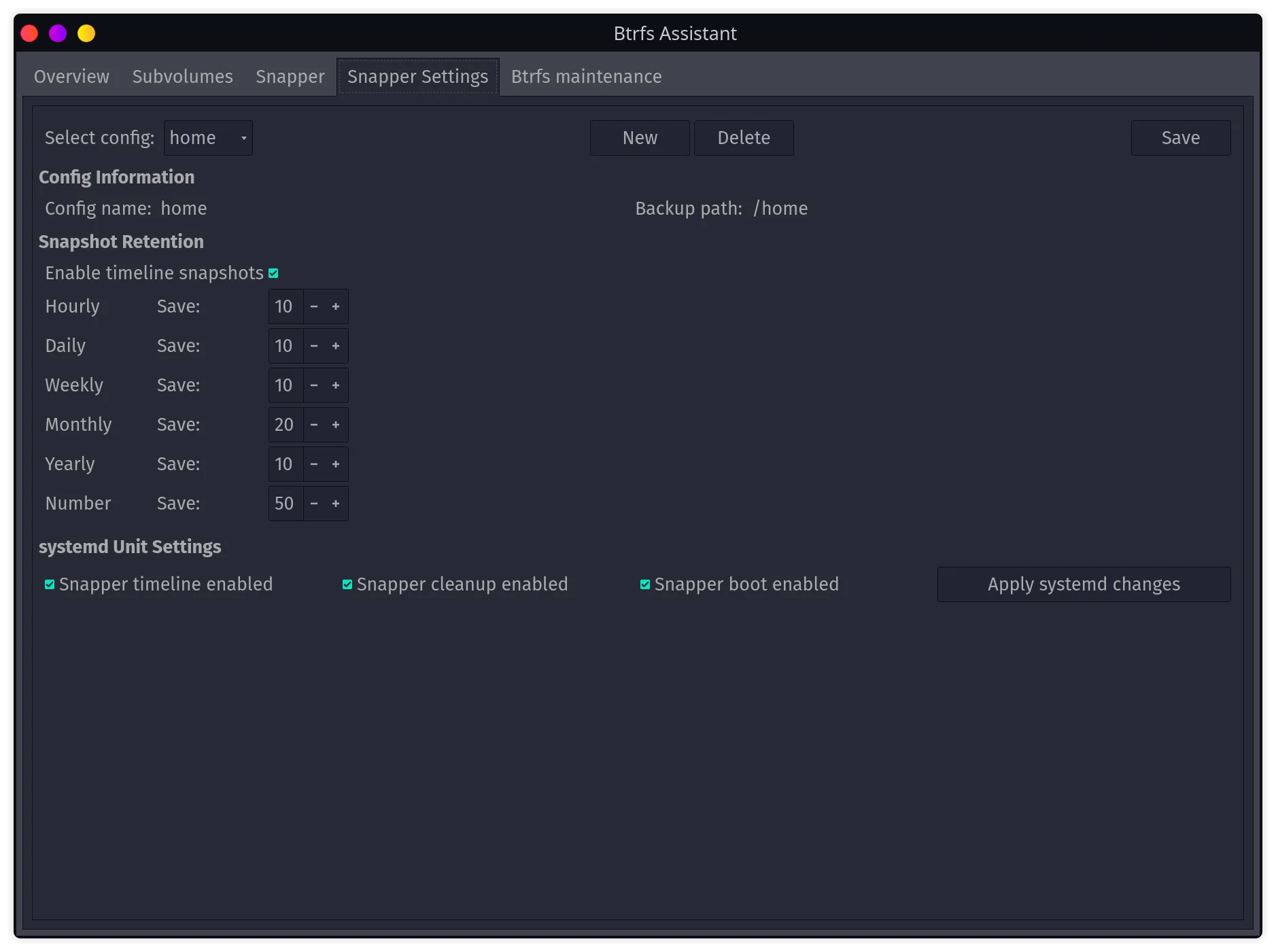Select the Snapper Settings tab
Image resolution: width=1276 pixels, height=952 pixels.
(x=417, y=77)
